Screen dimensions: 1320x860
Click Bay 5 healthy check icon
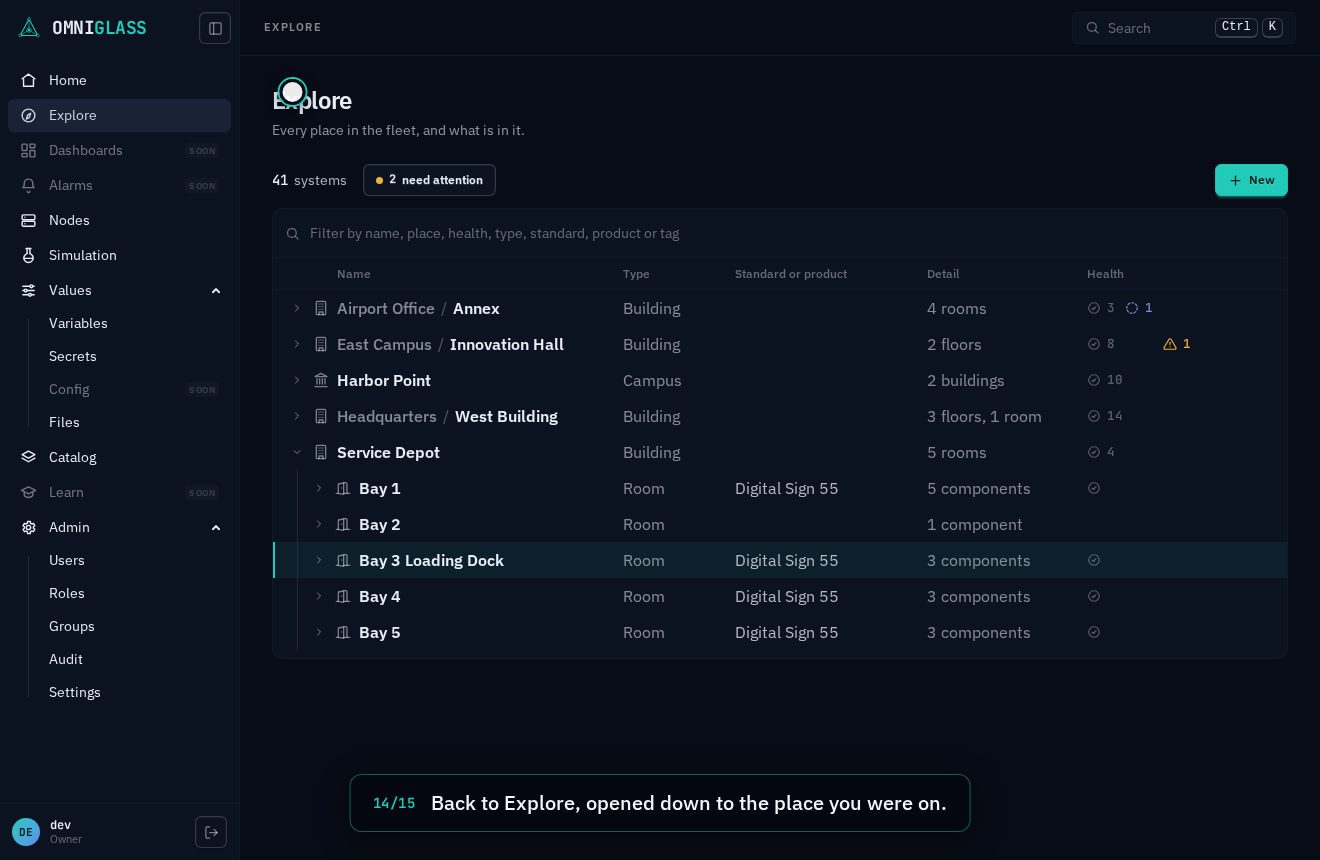pos(1094,632)
